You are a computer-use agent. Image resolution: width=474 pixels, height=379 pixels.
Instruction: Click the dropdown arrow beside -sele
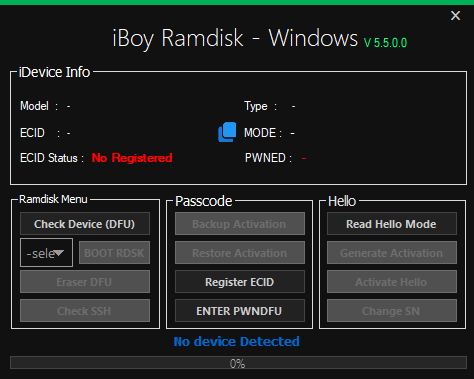click(59, 253)
